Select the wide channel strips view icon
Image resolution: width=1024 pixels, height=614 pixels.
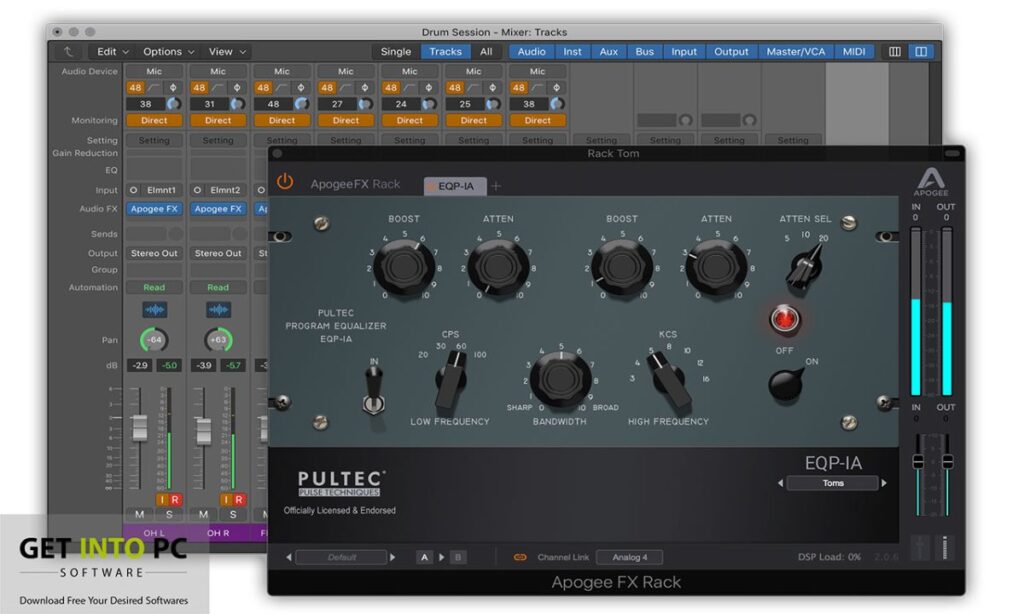click(921, 52)
